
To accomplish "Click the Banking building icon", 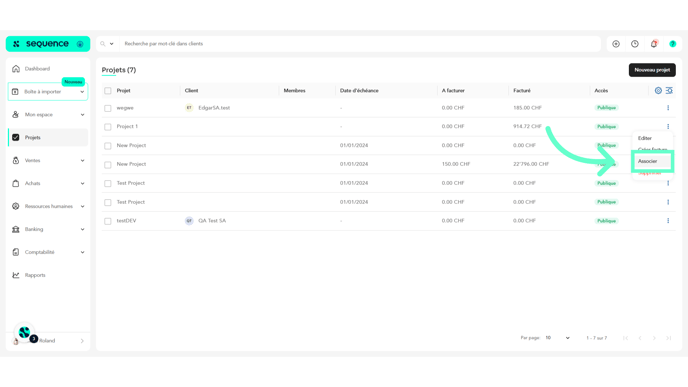I will pyautogui.click(x=16, y=229).
